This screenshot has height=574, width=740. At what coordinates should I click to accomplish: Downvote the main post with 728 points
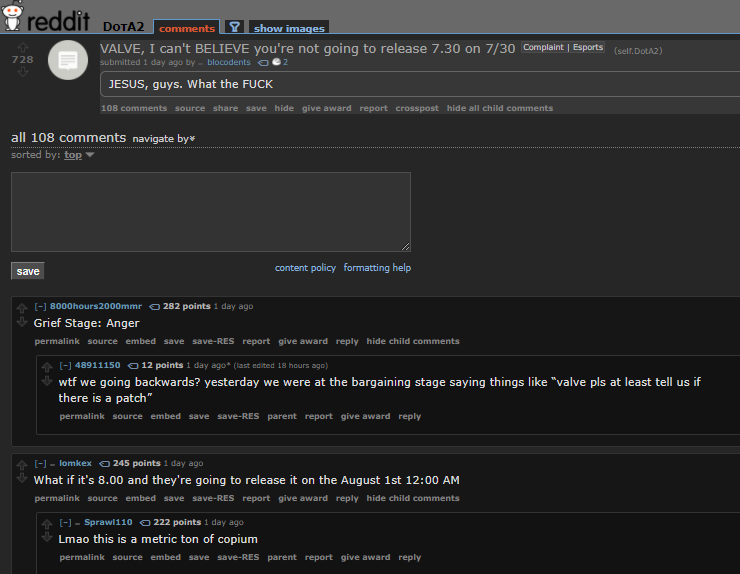[x=23, y=72]
